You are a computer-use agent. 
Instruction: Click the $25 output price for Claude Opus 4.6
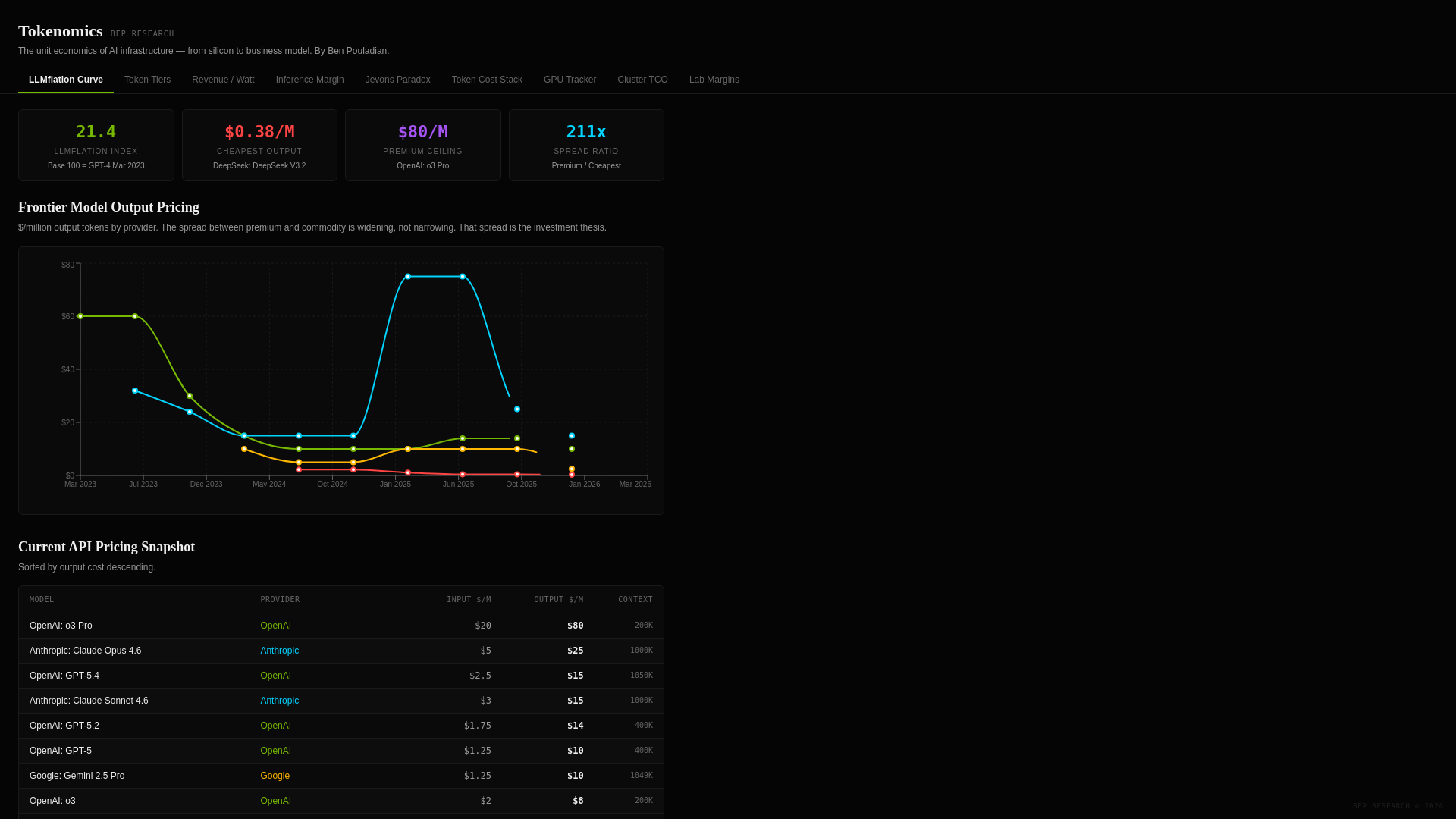pyautogui.click(x=575, y=651)
